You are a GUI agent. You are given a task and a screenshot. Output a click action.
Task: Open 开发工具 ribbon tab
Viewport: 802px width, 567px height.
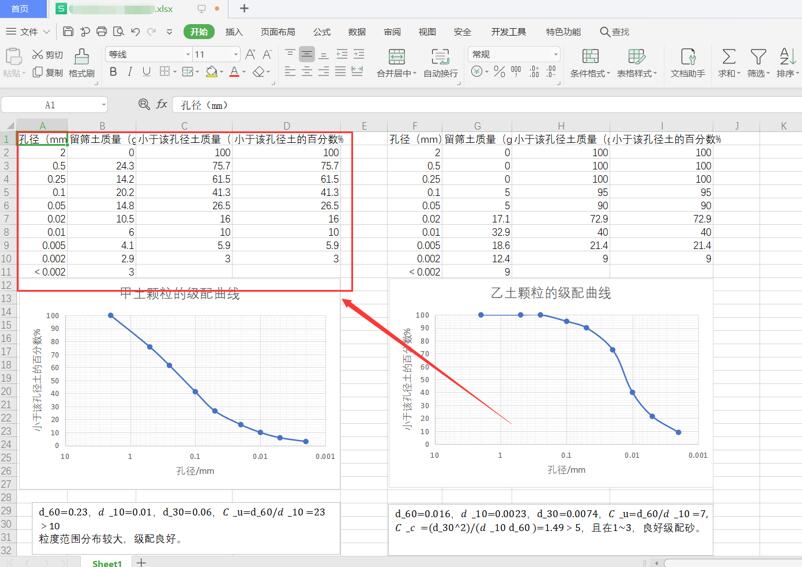[508, 32]
